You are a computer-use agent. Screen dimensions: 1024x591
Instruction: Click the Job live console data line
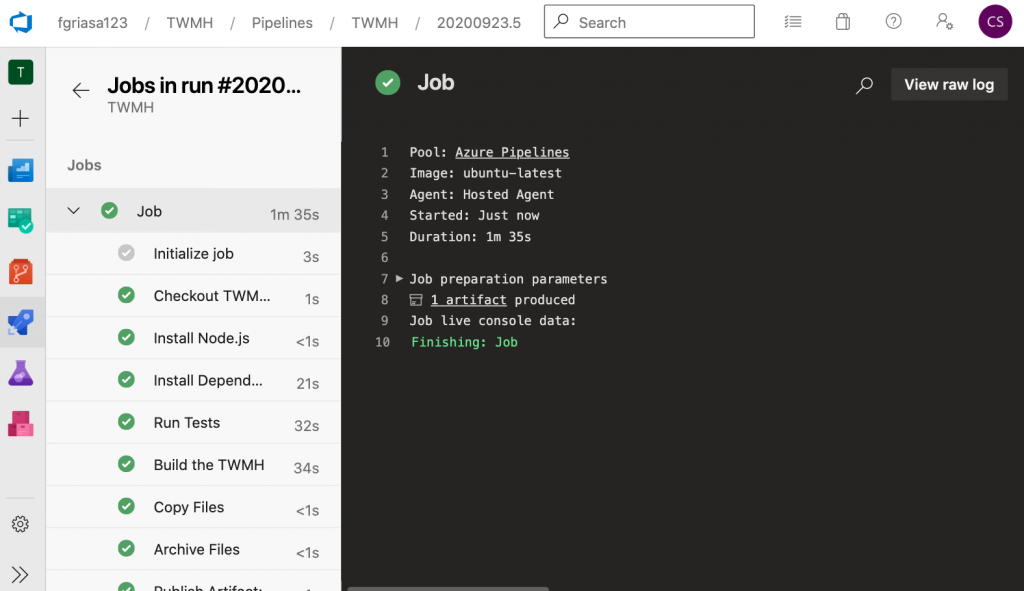tap(493, 321)
